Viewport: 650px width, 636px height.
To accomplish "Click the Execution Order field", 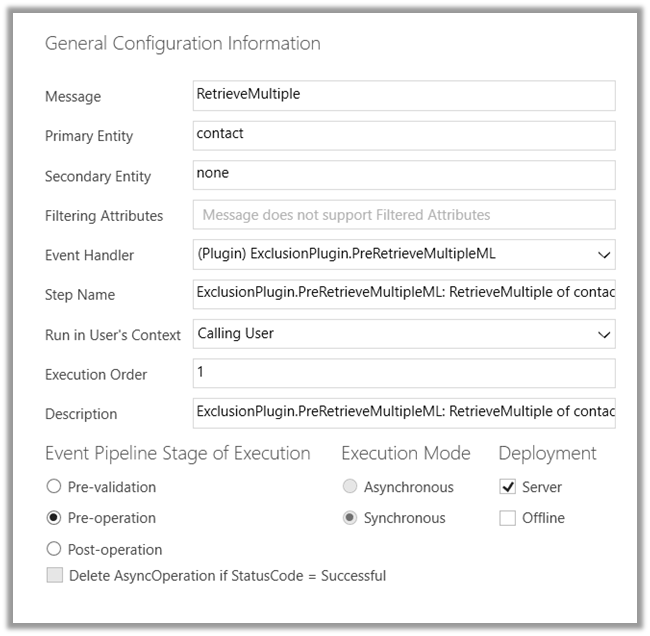I will [x=404, y=373].
